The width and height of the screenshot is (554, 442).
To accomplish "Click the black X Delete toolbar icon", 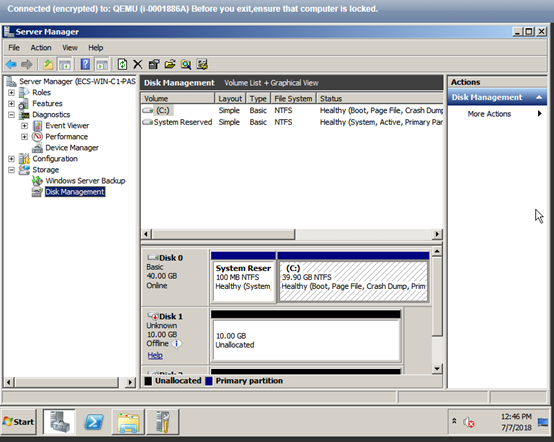I will point(138,65).
